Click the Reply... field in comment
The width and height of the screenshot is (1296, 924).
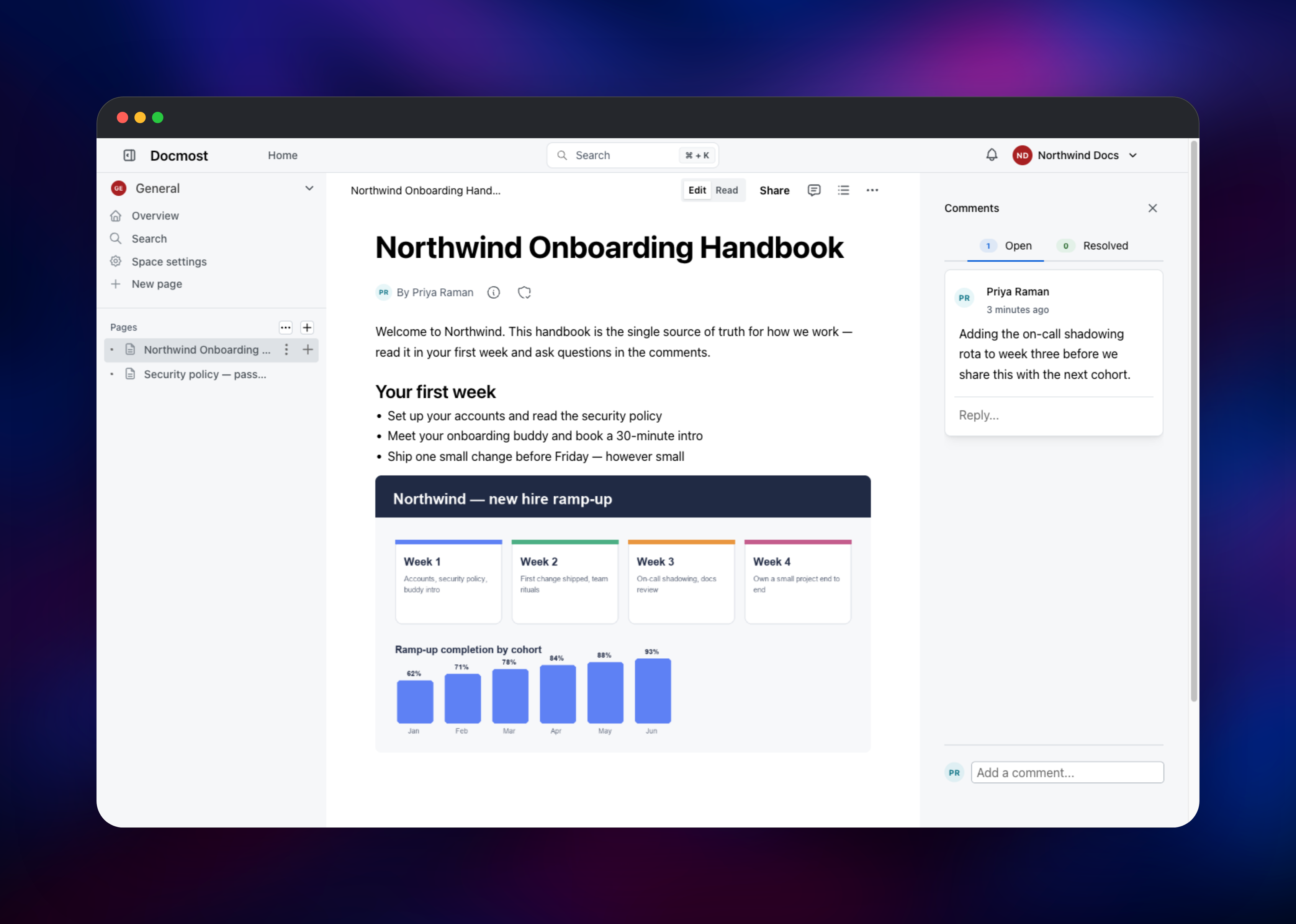[x=1054, y=415]
